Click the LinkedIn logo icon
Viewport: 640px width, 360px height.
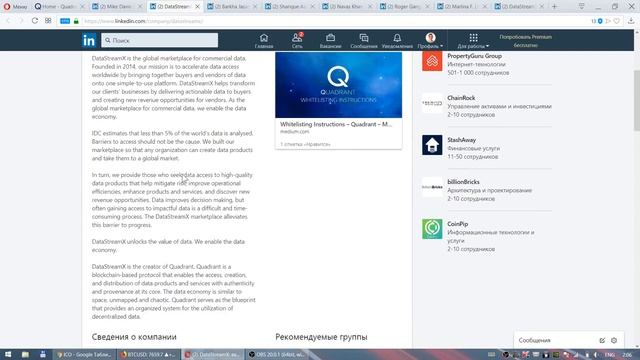pyautogui.click(x=89, y=40)
